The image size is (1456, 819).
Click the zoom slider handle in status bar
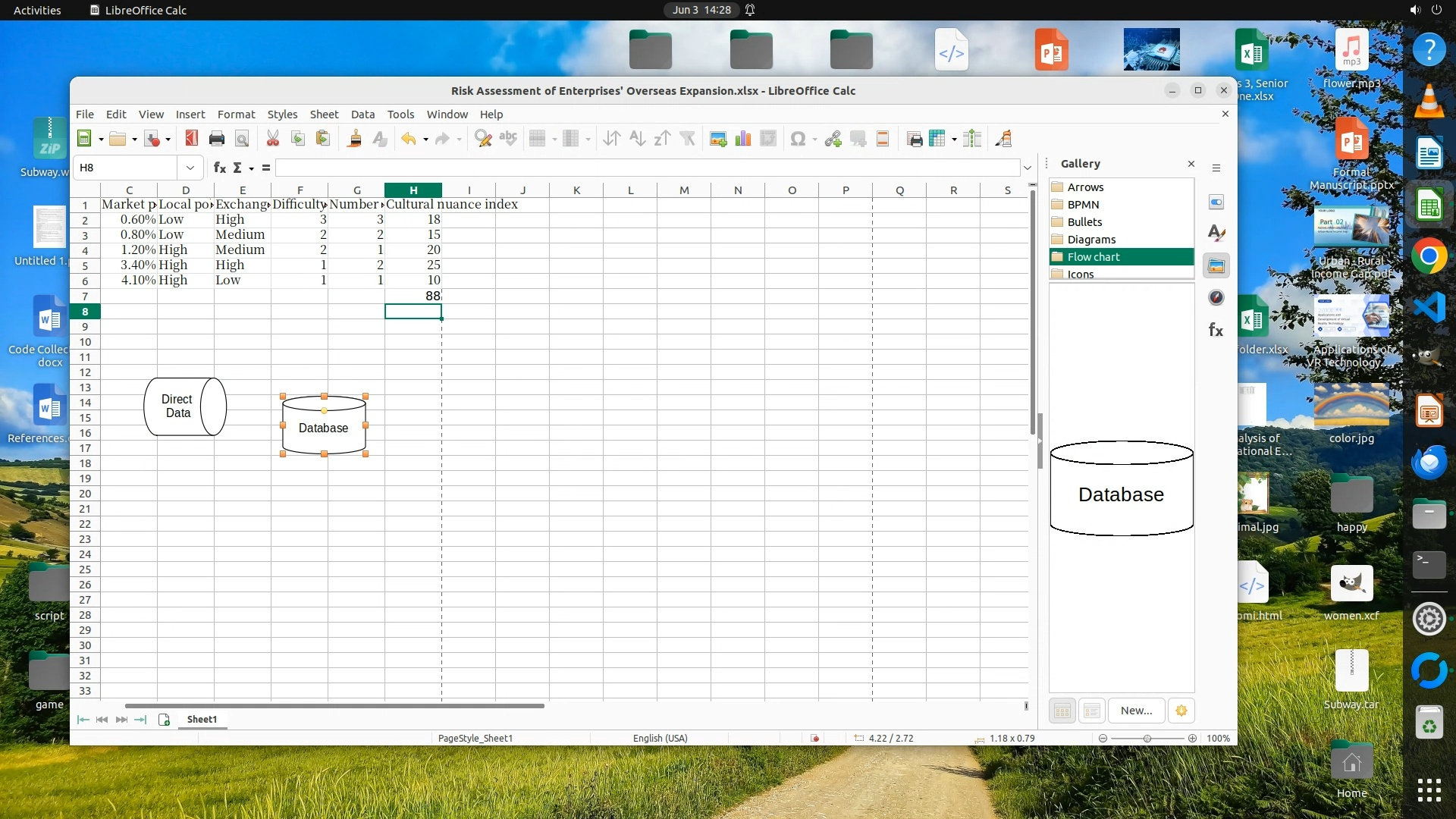[x=1147, y=739]
